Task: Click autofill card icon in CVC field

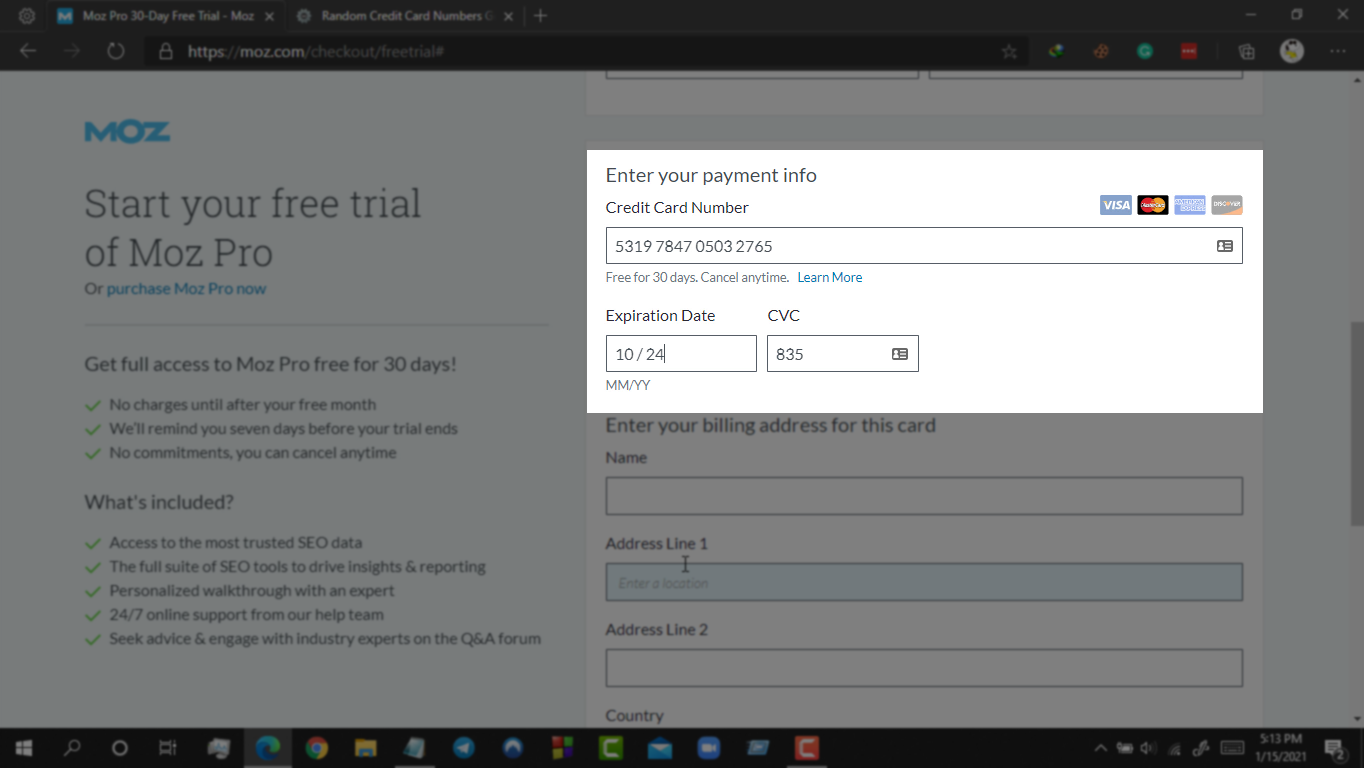Action: (900, 354)
